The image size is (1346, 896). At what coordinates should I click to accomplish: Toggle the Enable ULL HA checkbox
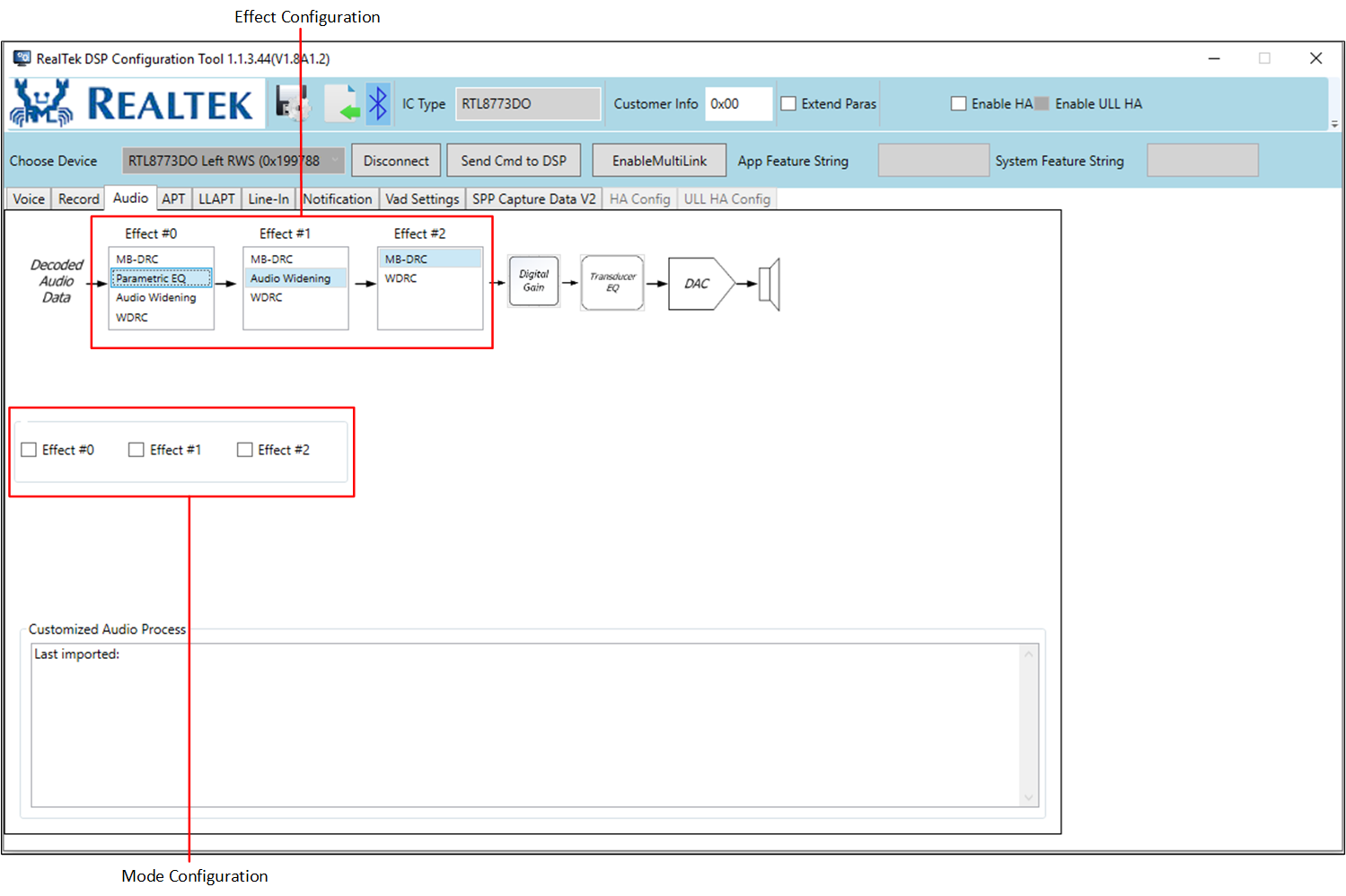[x=1042, y=103]
